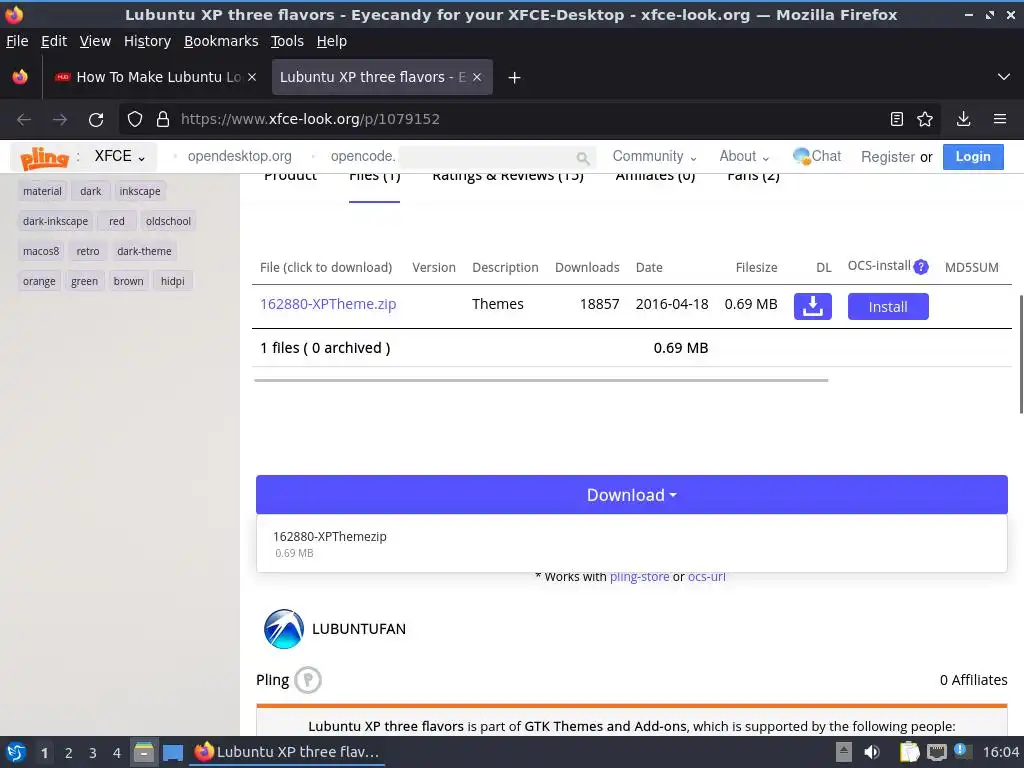
Task: Switch to How To Make Lubuntu tab
Action: pos(155,77)
